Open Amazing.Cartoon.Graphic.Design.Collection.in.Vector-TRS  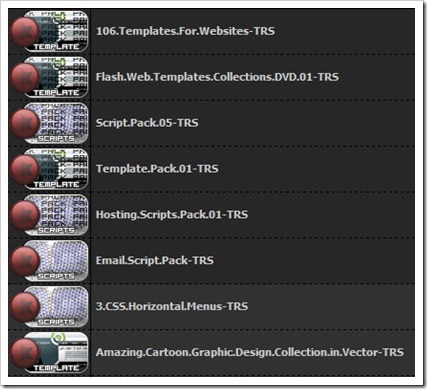tap(250, 352)
